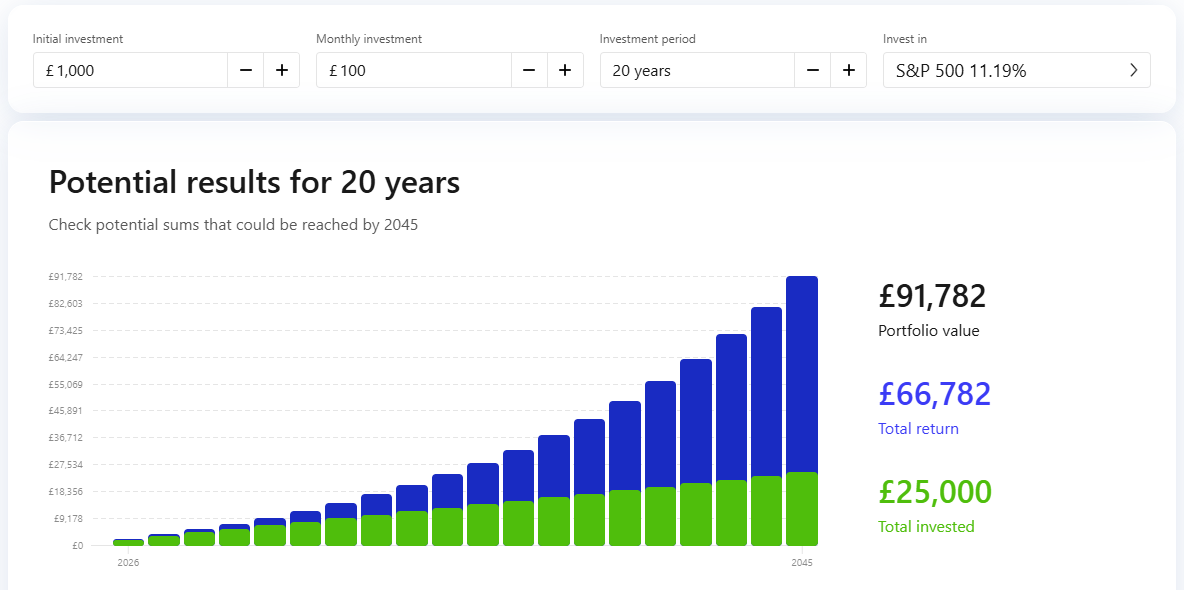Click the £66,782 total return figure
The width and height of the screenshot is (1184, 590).
[x=935, y=394]
